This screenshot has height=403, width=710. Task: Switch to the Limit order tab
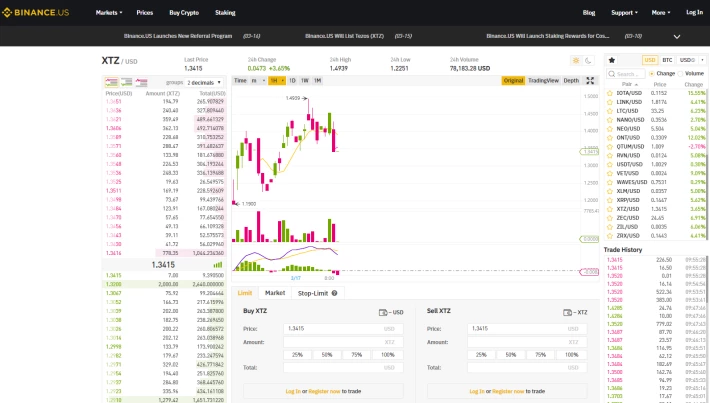245,293
